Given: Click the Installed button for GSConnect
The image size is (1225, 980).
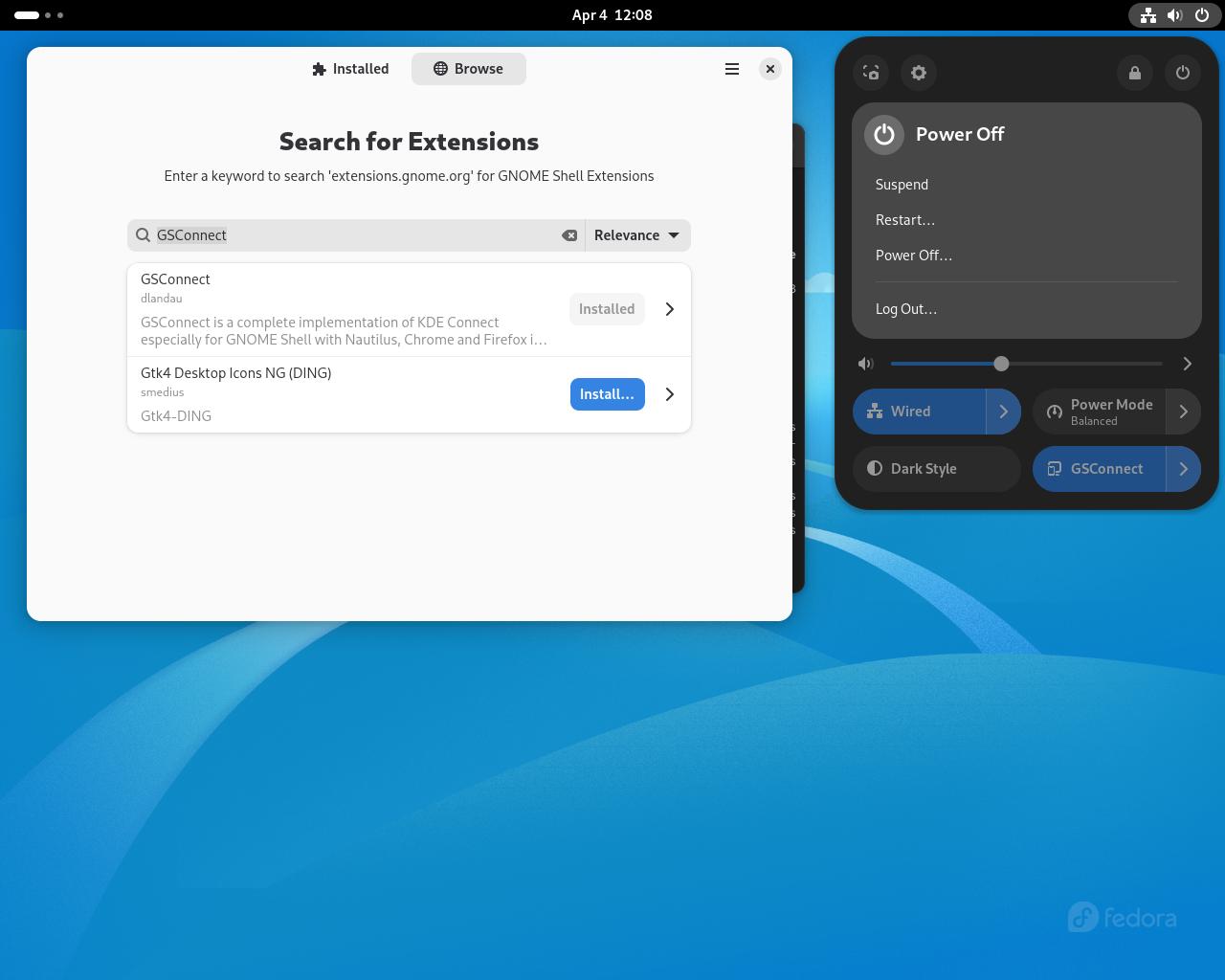Looking at the screenshot, I should (x=607, y=309).
